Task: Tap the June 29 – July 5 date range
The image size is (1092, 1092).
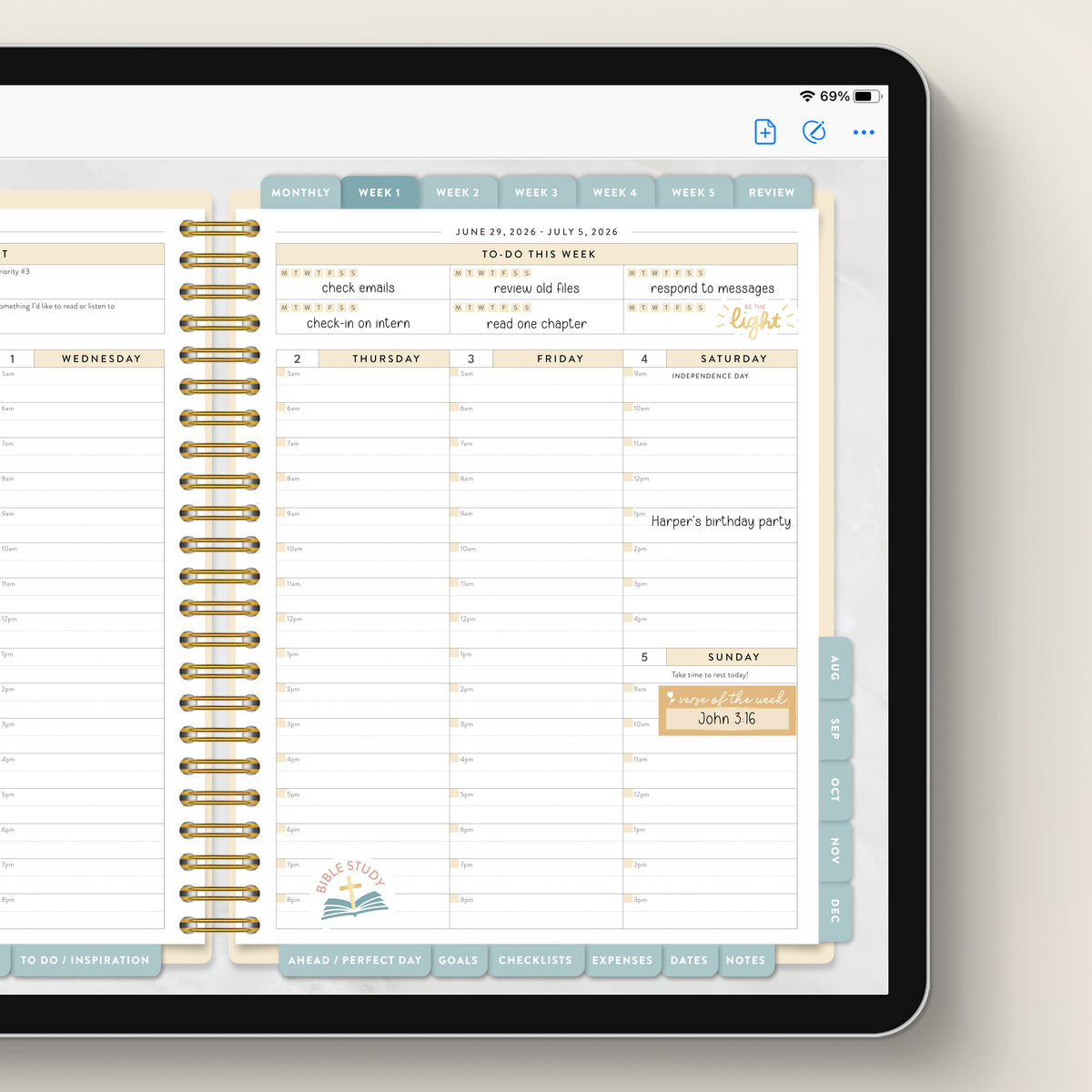Action: point(537,232)
